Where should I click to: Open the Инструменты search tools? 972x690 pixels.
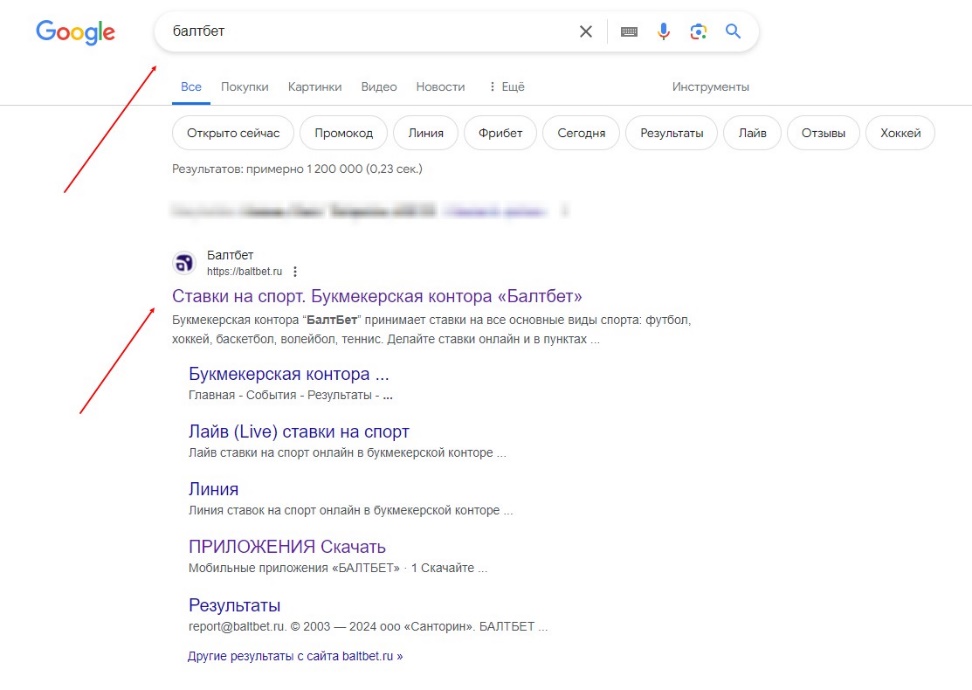[710, 87]
